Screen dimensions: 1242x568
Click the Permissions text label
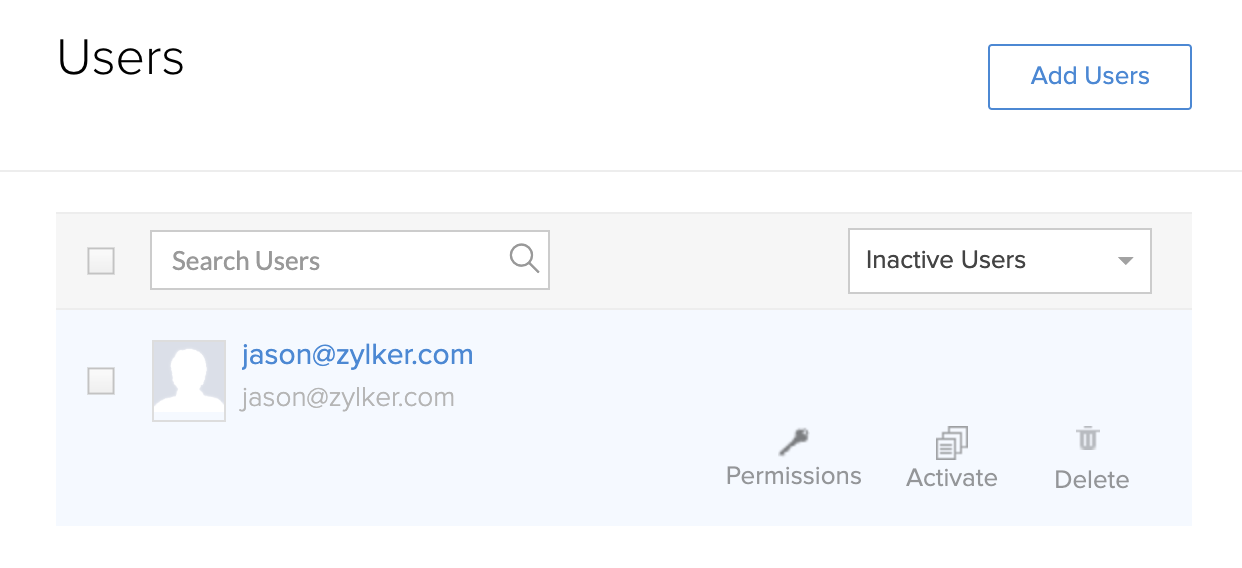pos(794,476)
